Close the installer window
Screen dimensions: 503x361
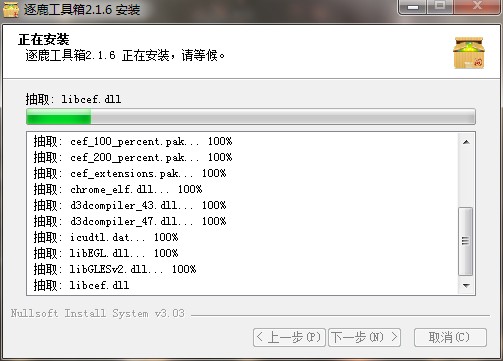pos(477,7)
